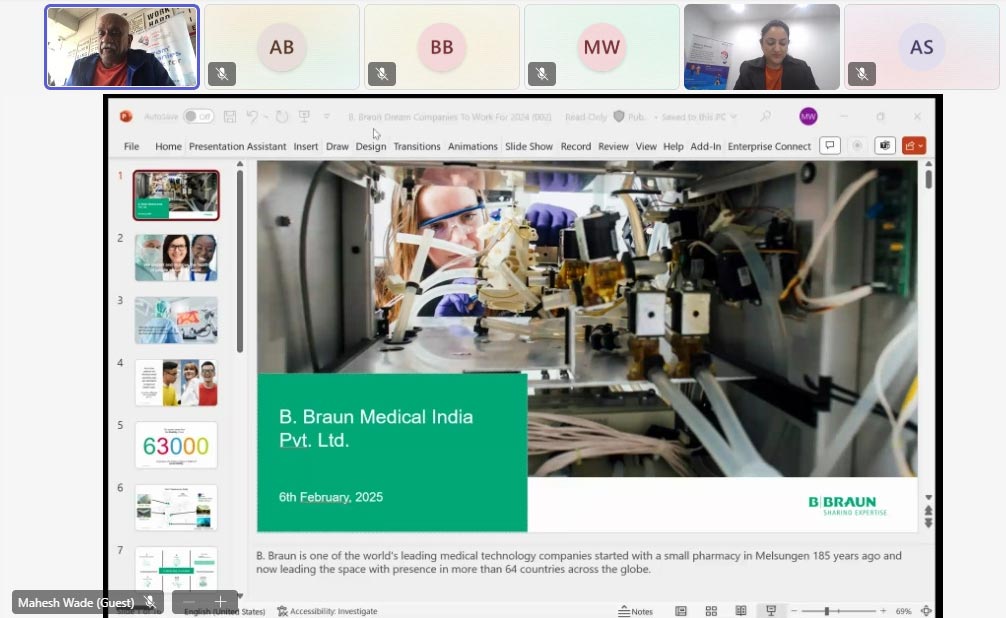
Task: Open the Presentation Assistant tab
Action: tap(237, 146)
